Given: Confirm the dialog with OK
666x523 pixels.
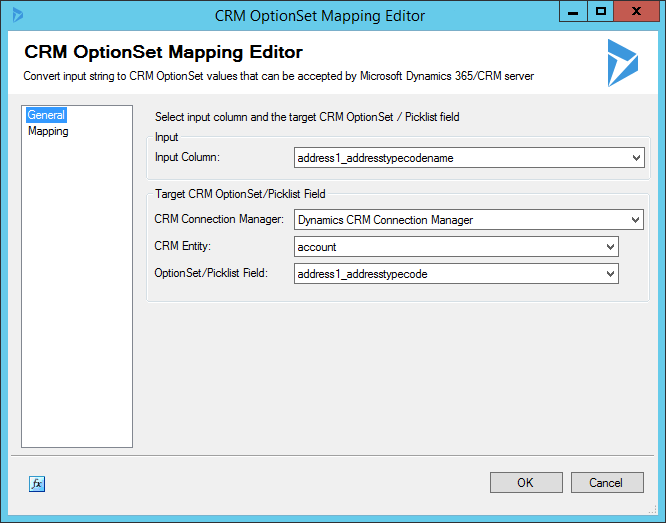Looking at the screenshot, I should coord(526,483).
